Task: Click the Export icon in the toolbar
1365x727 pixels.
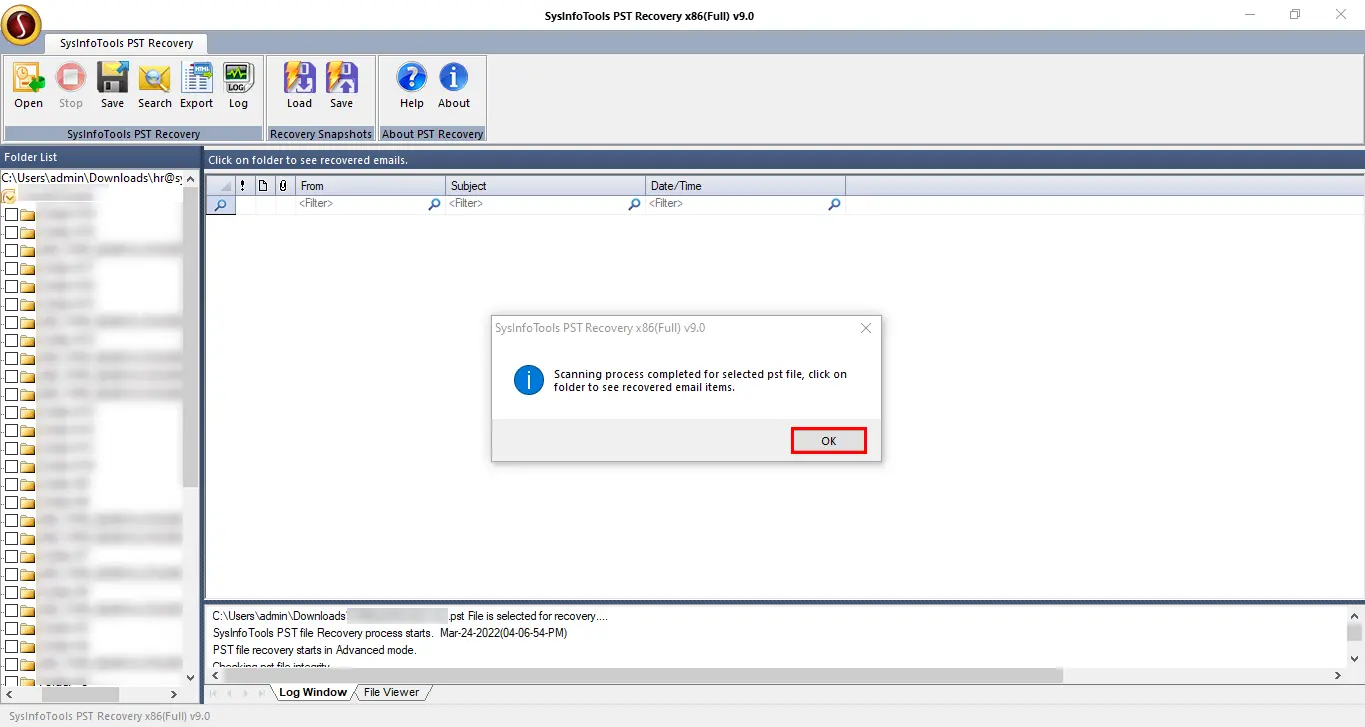Action: tap(197, 85)
